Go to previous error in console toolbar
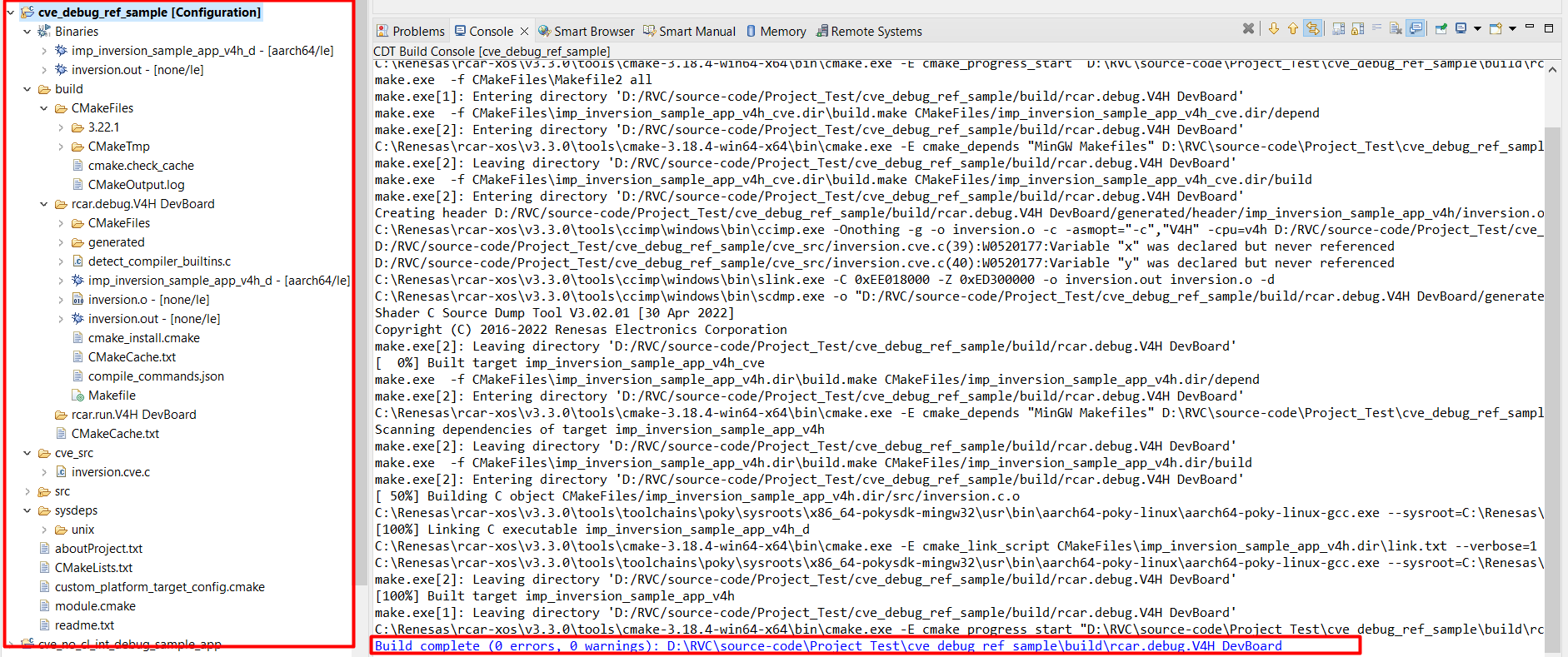 click(1292, 29)
